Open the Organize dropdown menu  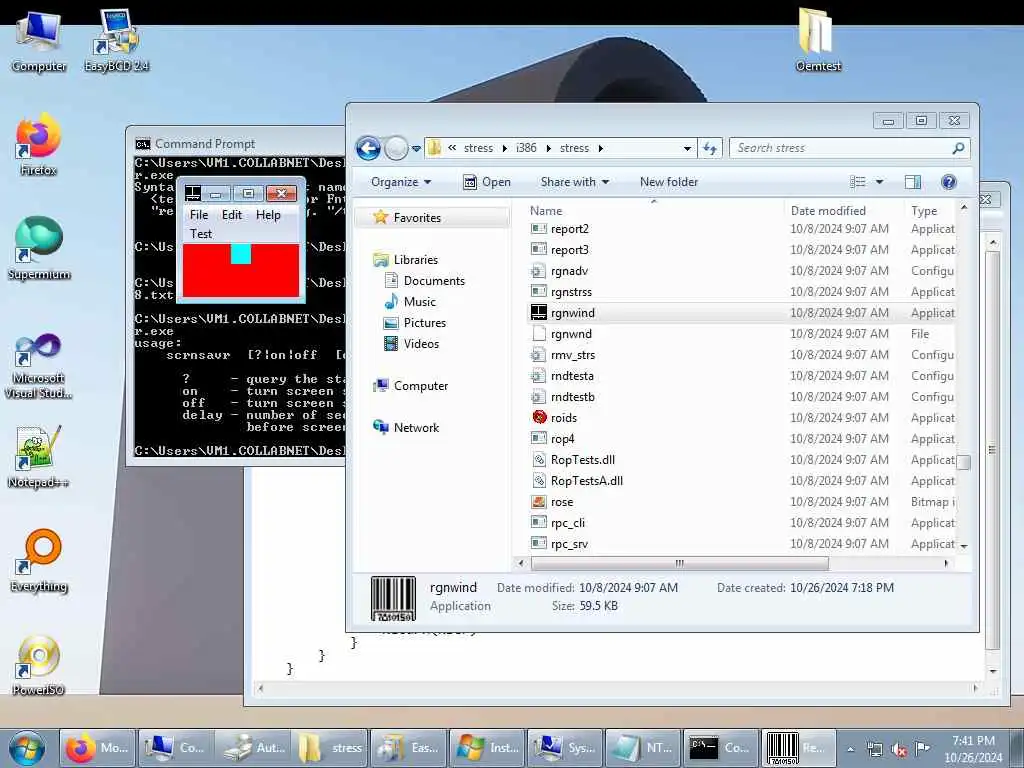(x=401, y=182)
